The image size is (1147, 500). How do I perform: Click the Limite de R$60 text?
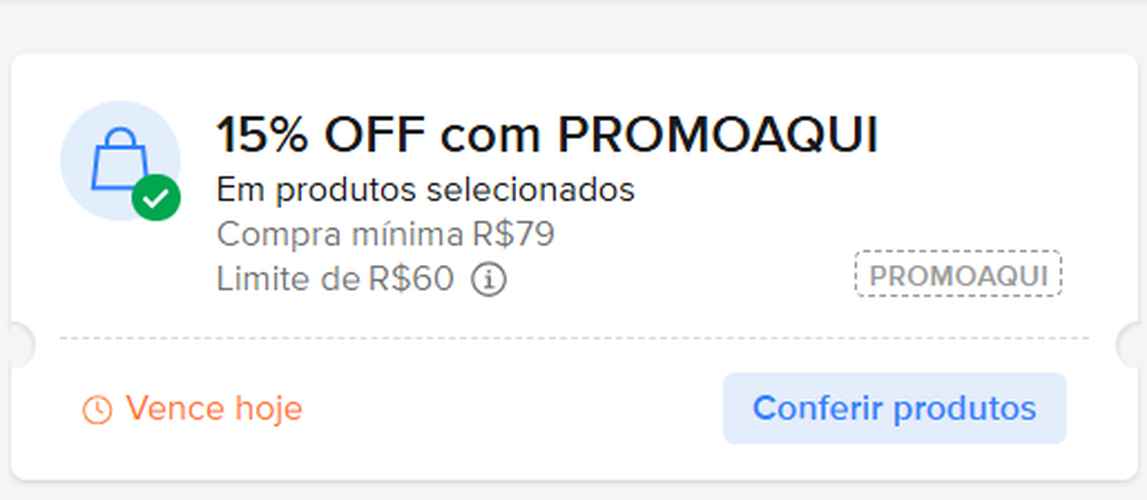335,279
